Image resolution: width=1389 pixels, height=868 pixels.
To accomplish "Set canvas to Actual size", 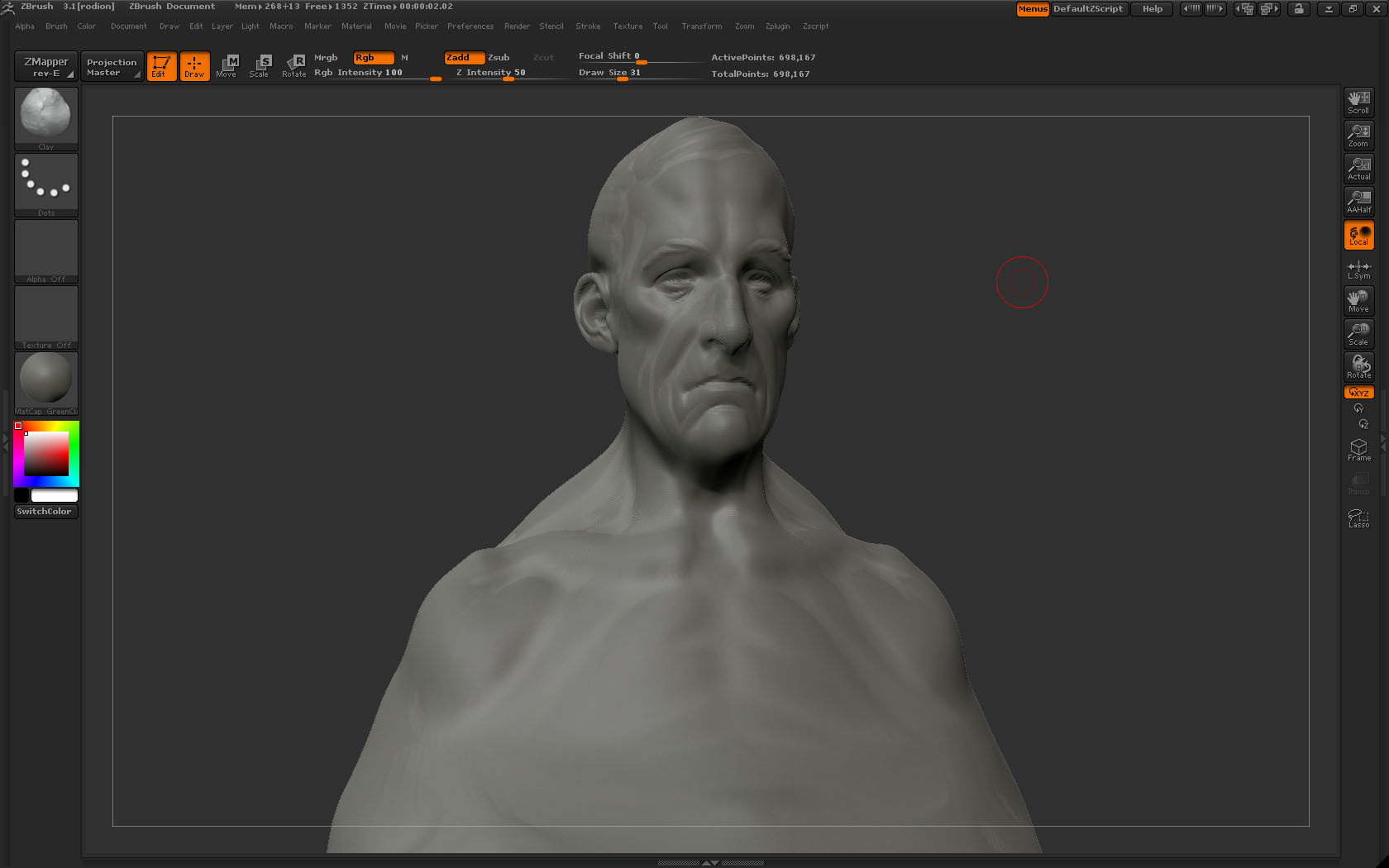I will [1358, 168].
